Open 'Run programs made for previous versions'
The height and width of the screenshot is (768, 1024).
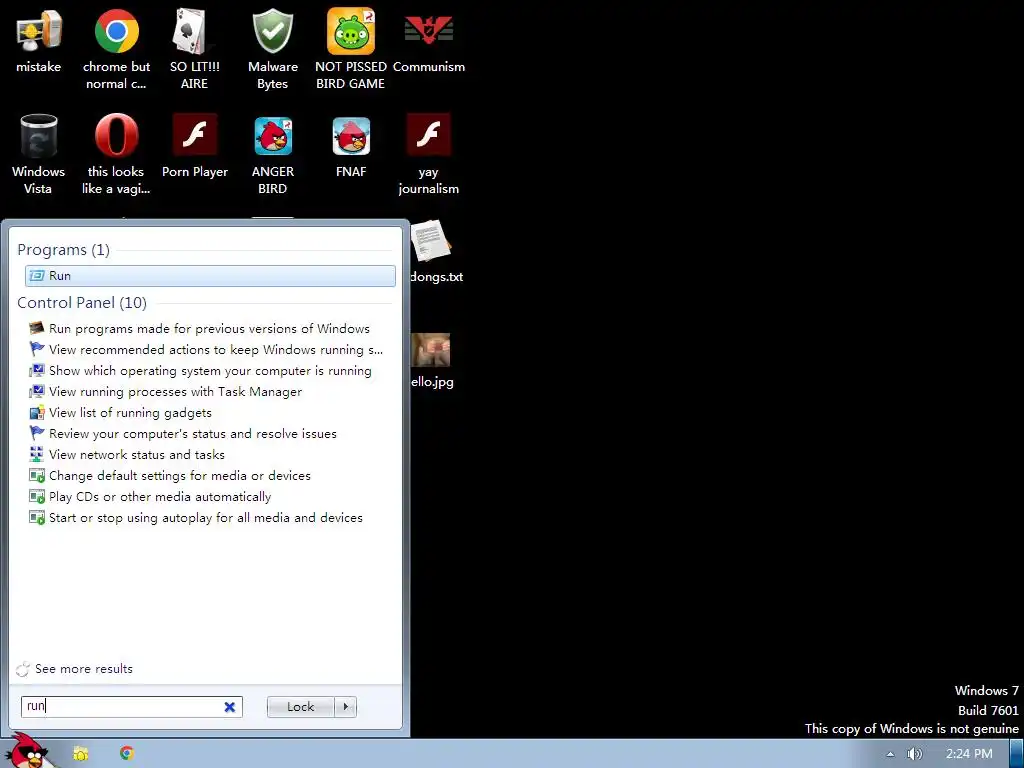coord(209,328)
